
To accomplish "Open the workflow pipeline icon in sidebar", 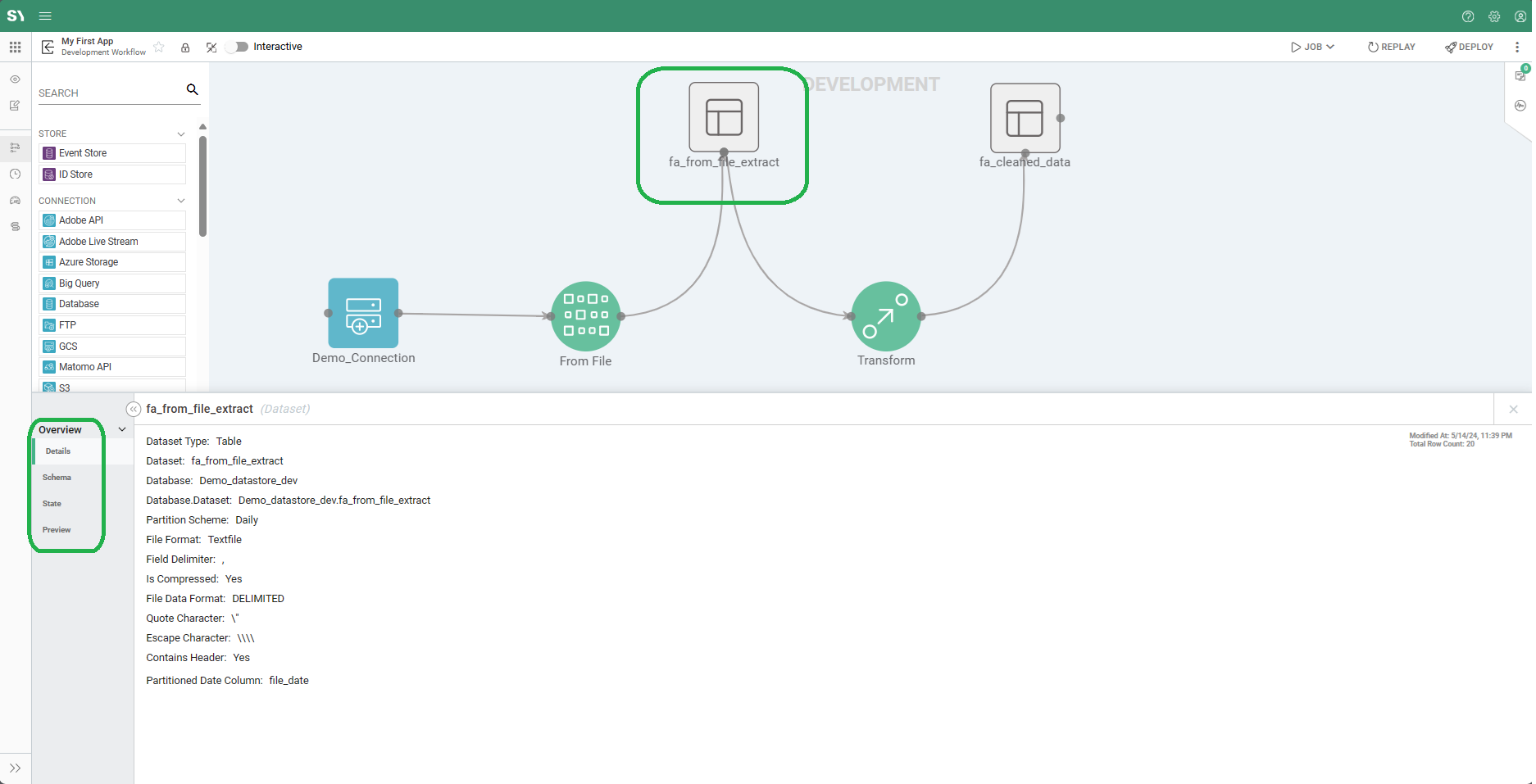I will coord(15,147).
